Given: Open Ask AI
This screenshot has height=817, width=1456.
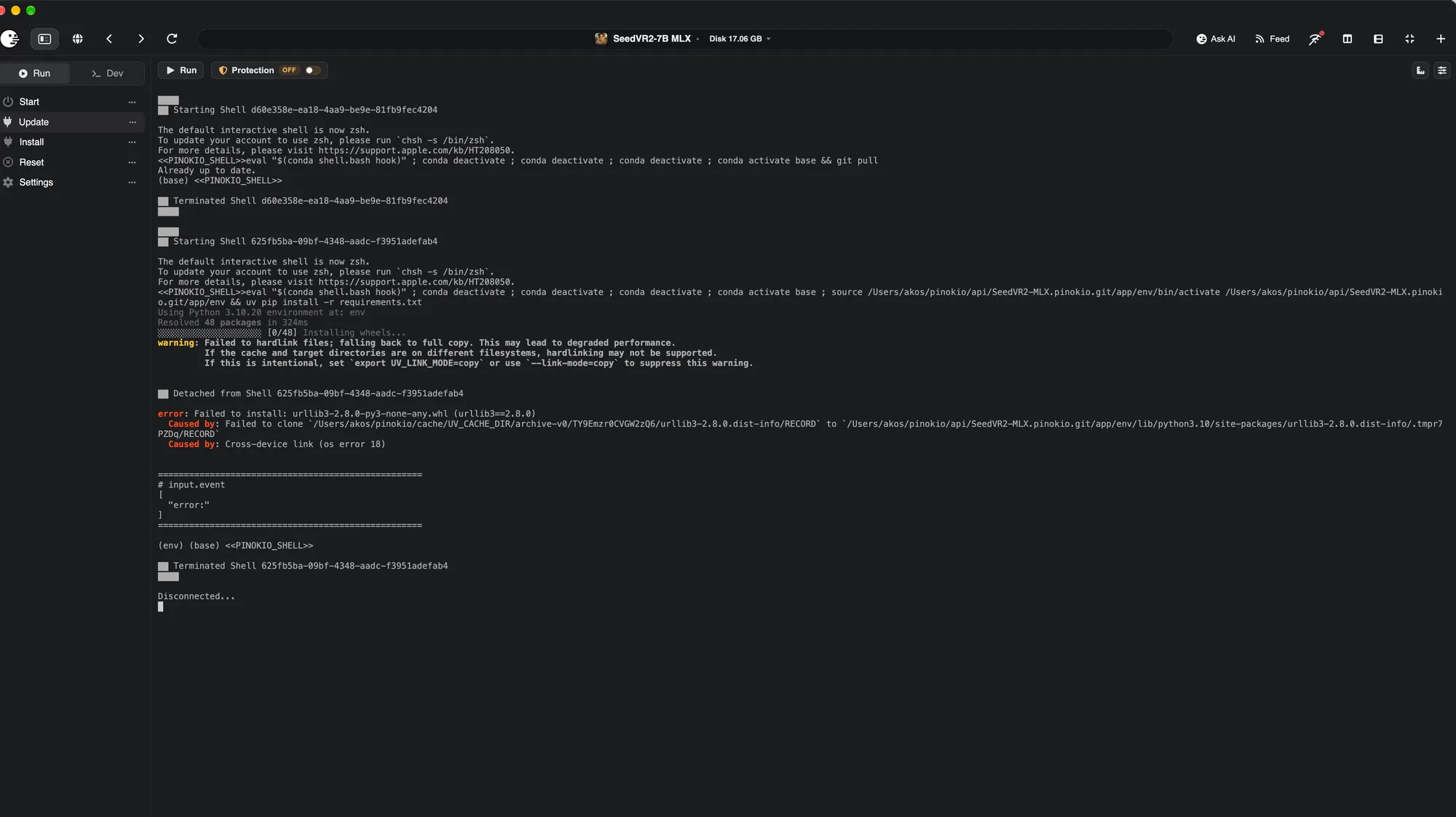Looking at the screenshot, I should tap(1216, 39).
